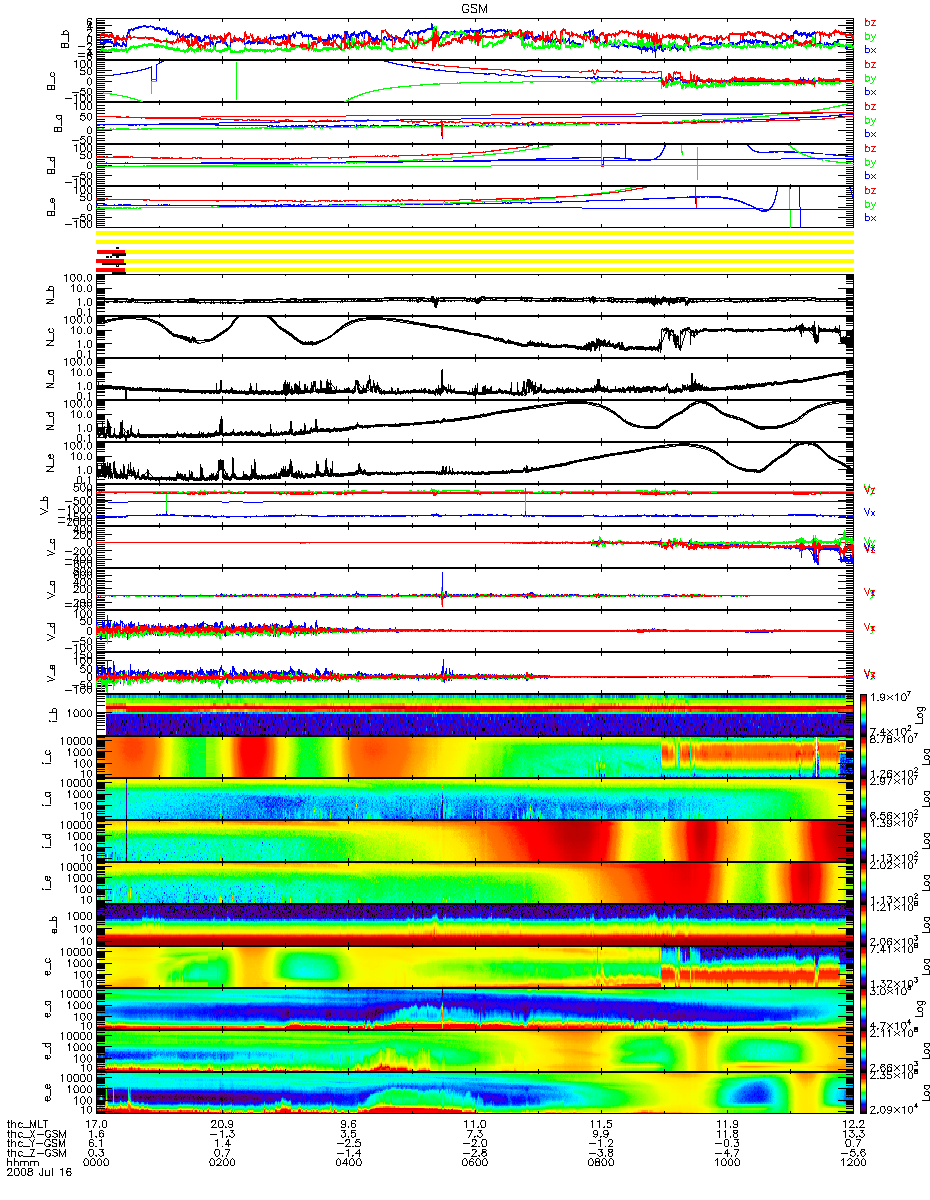This screenshot has height=1200, width=930.
Task: Click the blue Vx legend of the V_b panel
Action: pyautogui.click(x=870, y=512)
